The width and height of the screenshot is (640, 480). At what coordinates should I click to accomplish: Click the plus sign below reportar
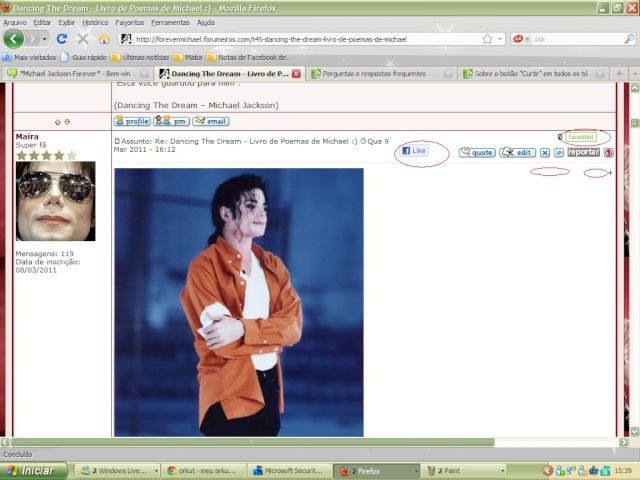click(610, 173)
